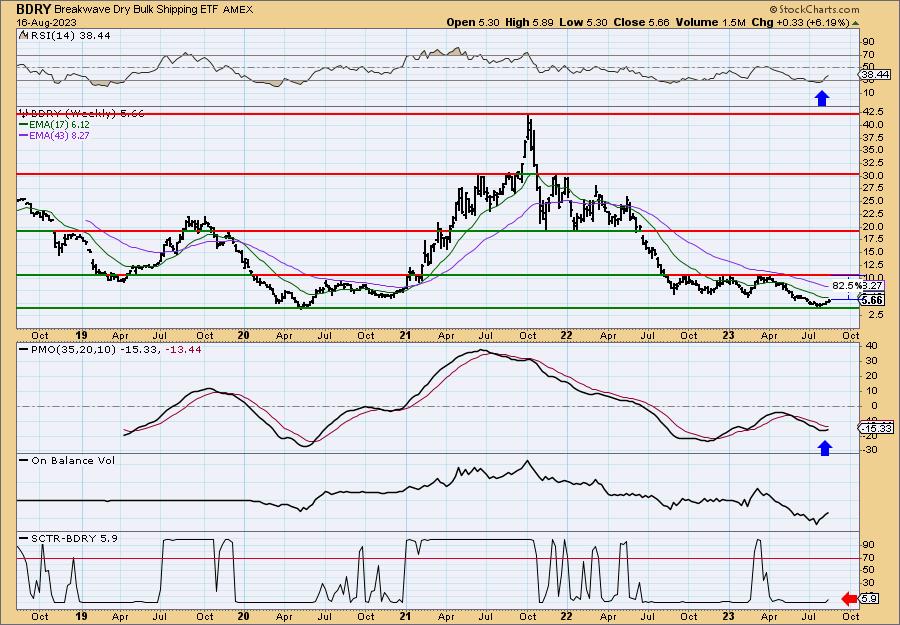Click the 0 label on the PMO axis
Viewport: 900px width, 625px height.
tap(875, 406)
